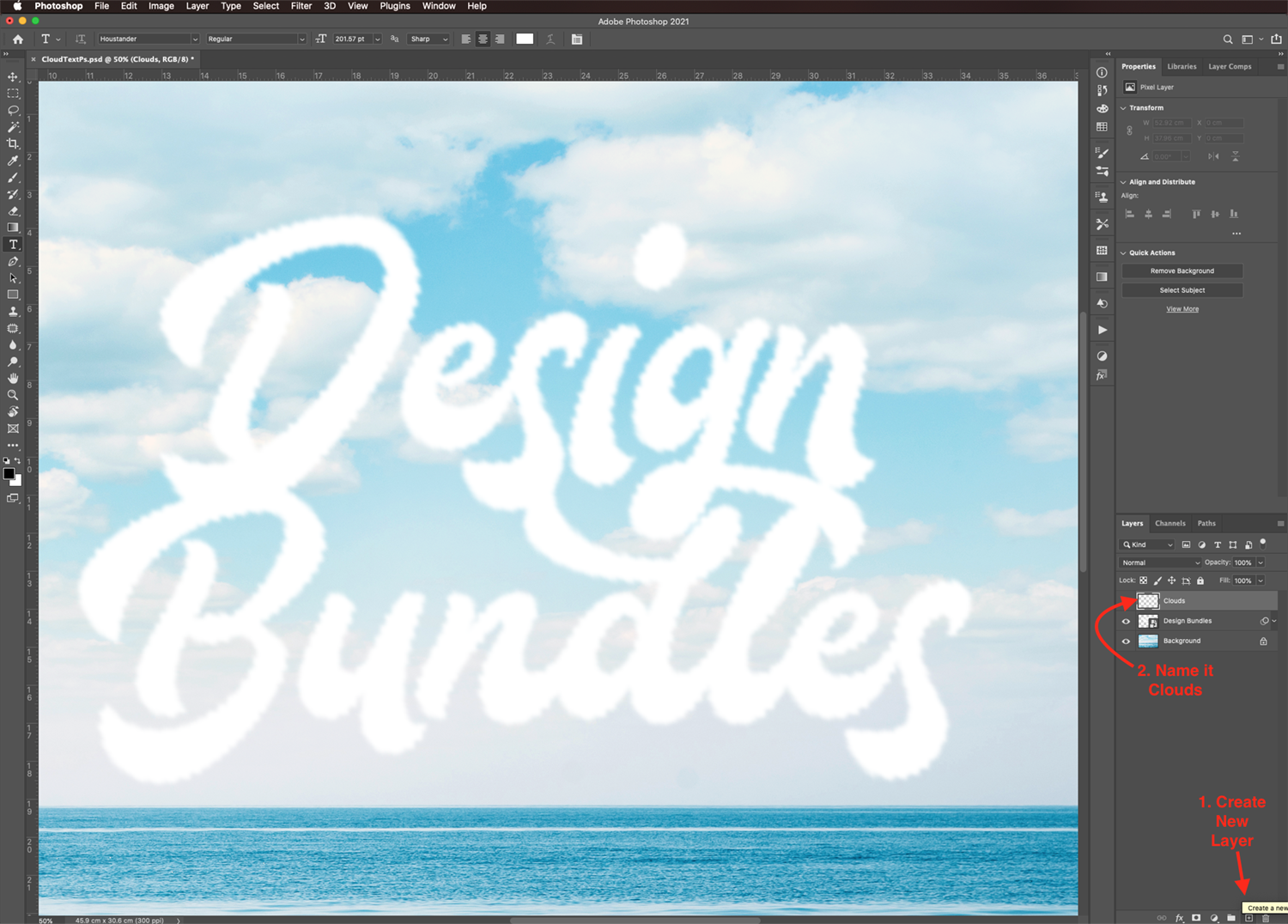This screenshot has height=924, width=1288.
Task: Create a new group folder icon
Action: [1231, 918]
